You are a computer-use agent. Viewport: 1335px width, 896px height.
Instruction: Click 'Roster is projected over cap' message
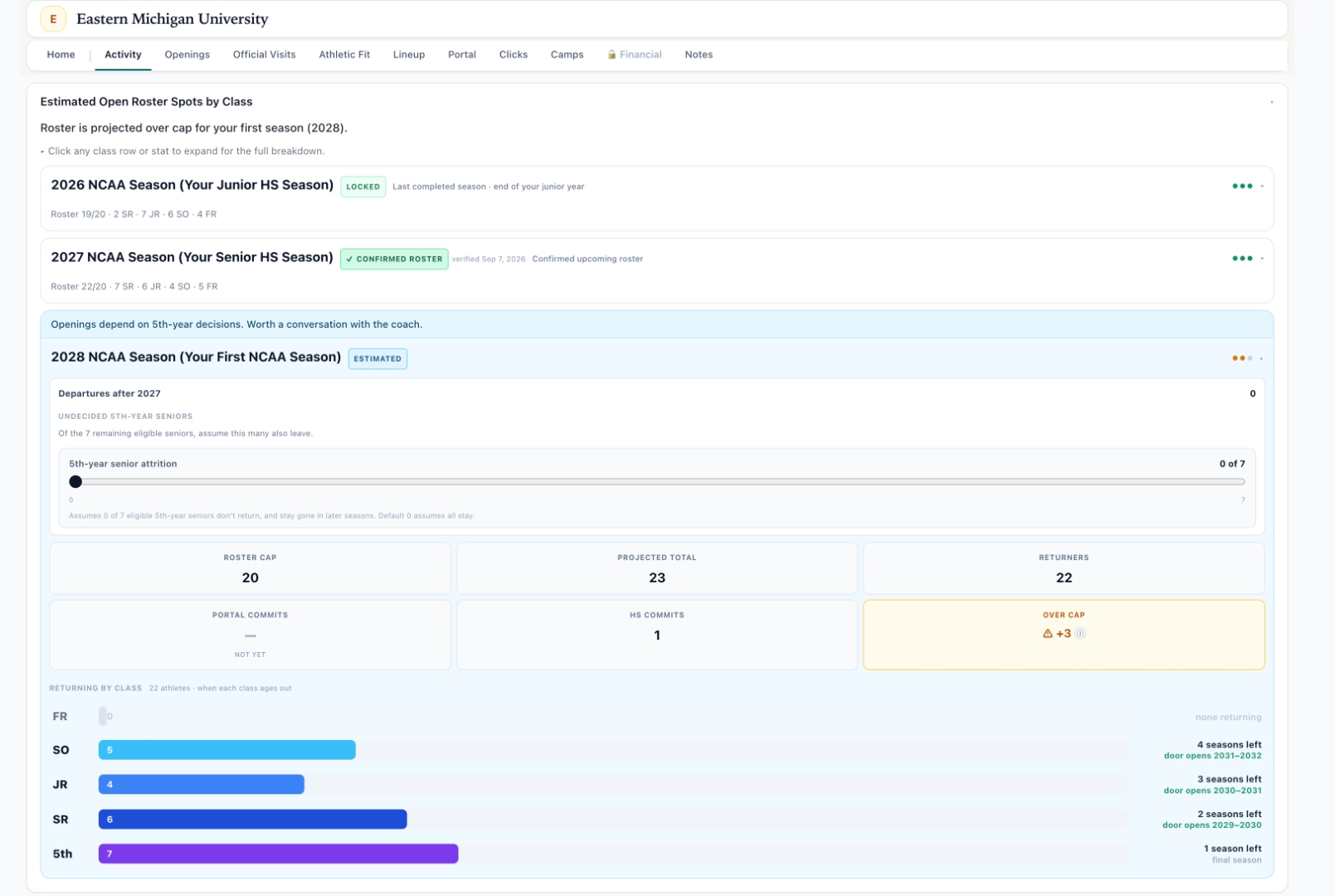click(x=193, y=128)
